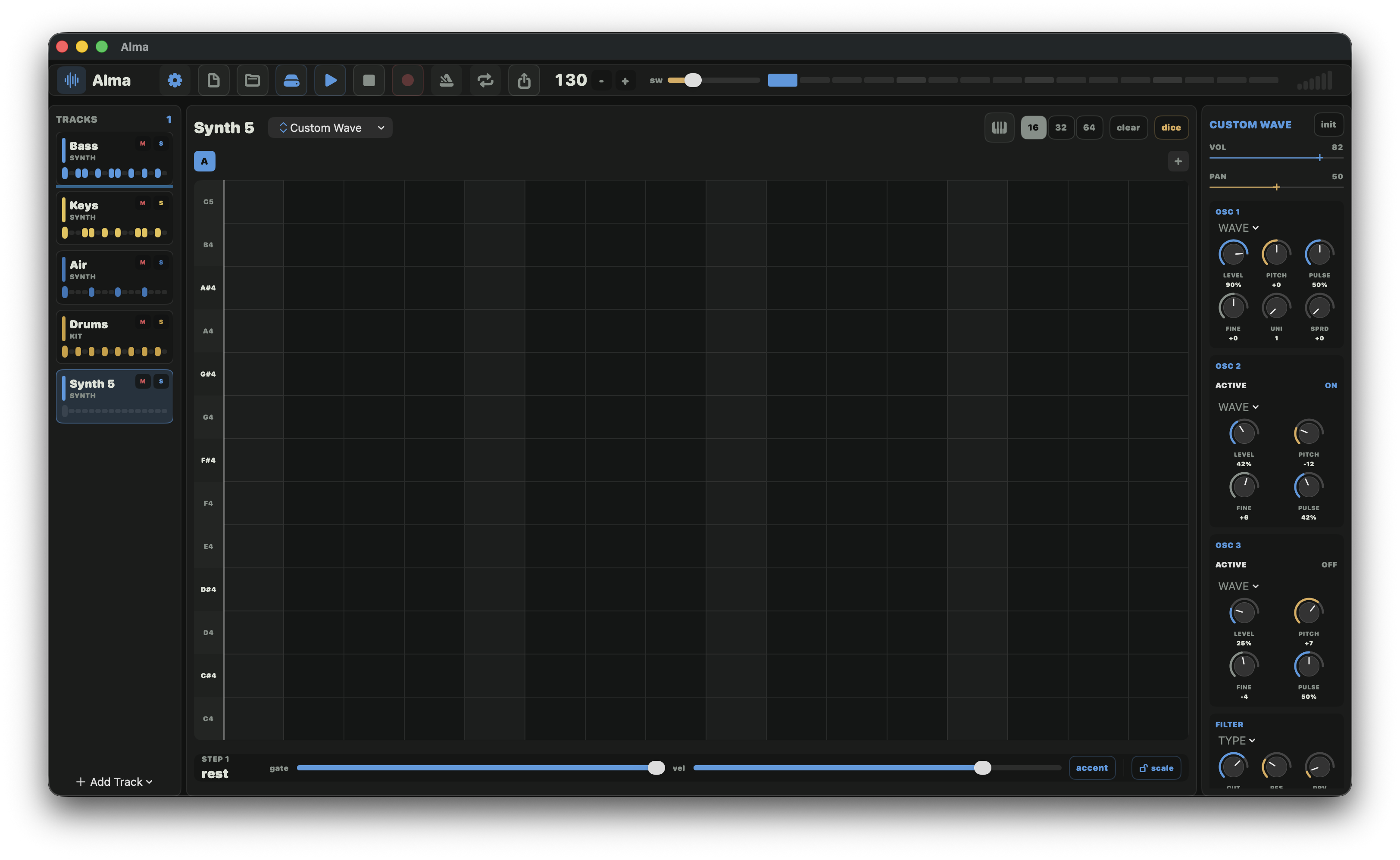Open the piano keyboard view icon

pyautogui.click(x=999, y=128)
